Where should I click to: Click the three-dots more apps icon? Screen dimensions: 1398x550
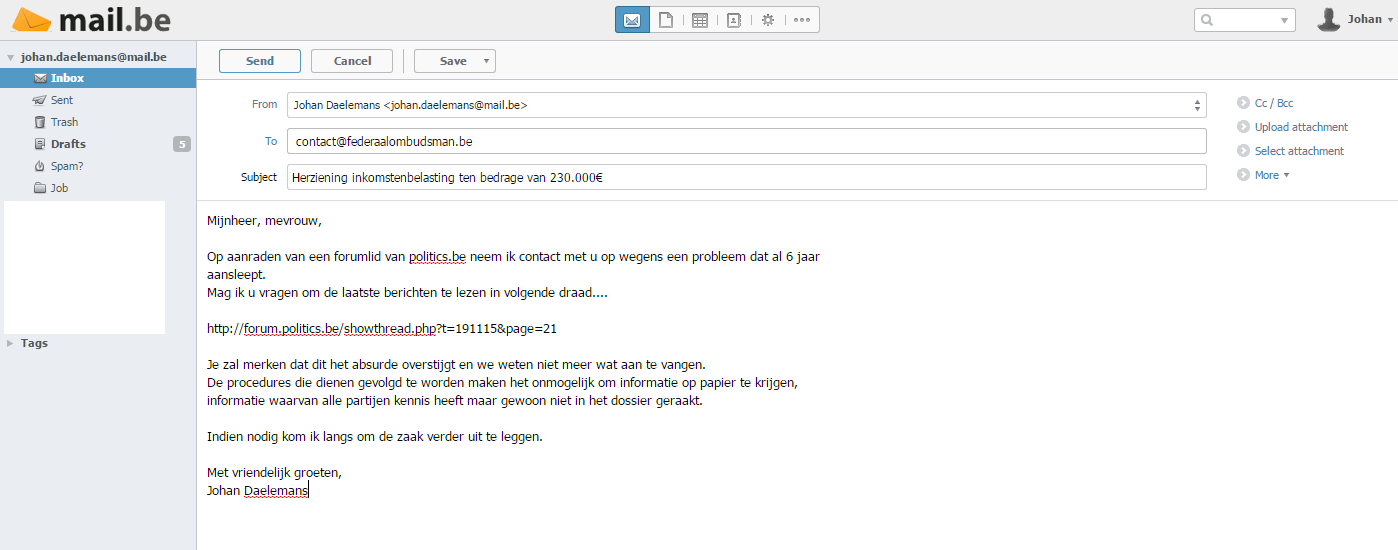coord(802,20)
